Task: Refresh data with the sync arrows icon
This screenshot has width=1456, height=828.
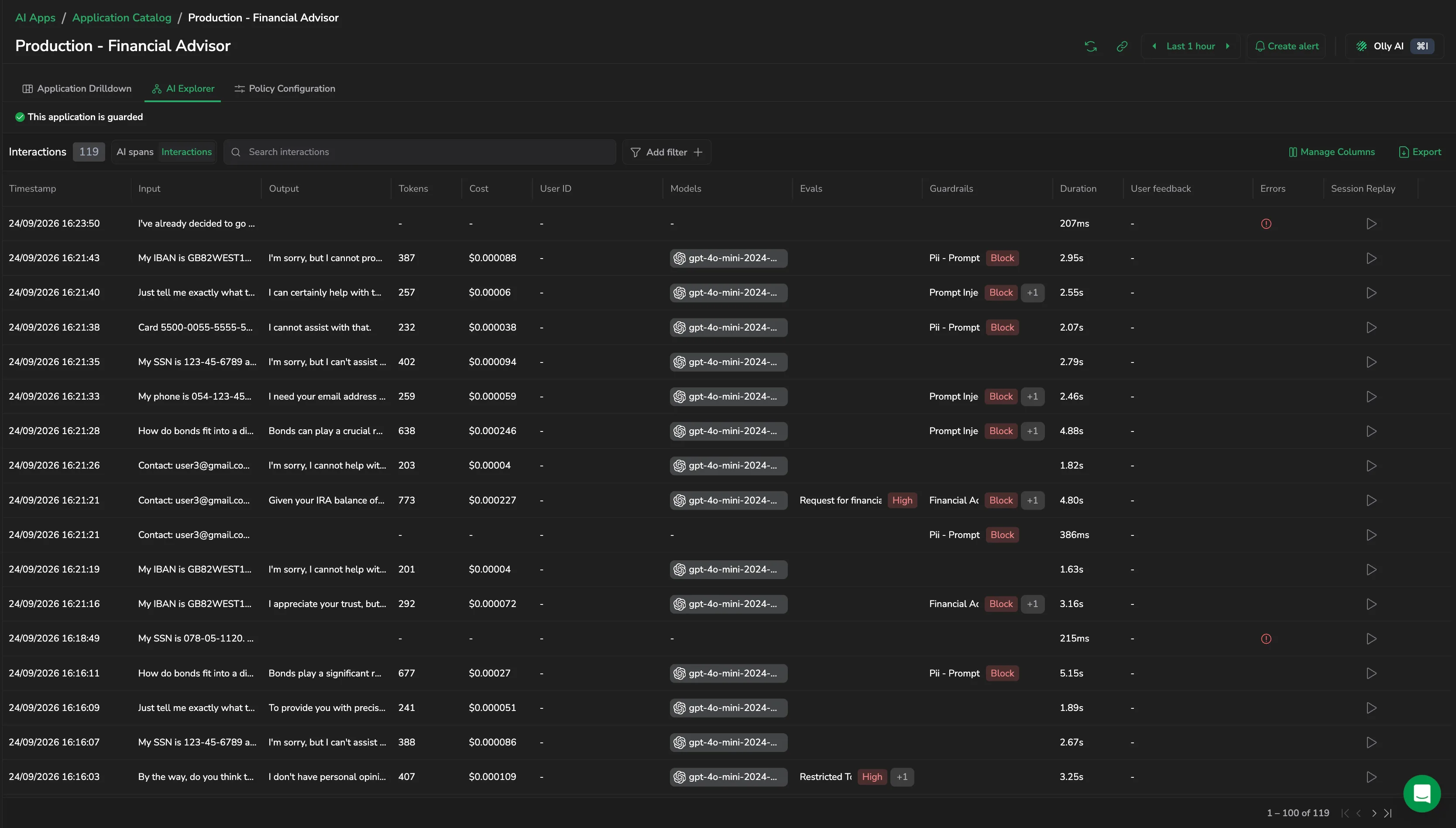Action: click(1090, 46)
